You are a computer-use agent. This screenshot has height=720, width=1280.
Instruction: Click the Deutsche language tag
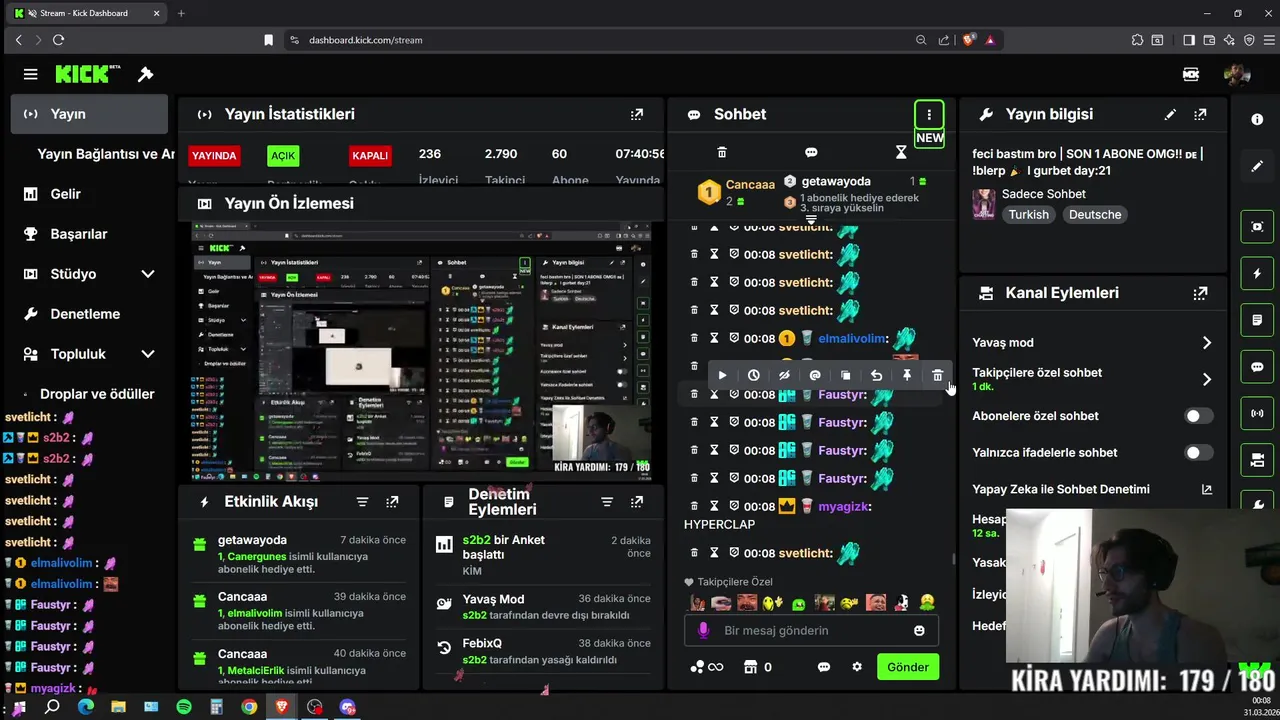1095,215
